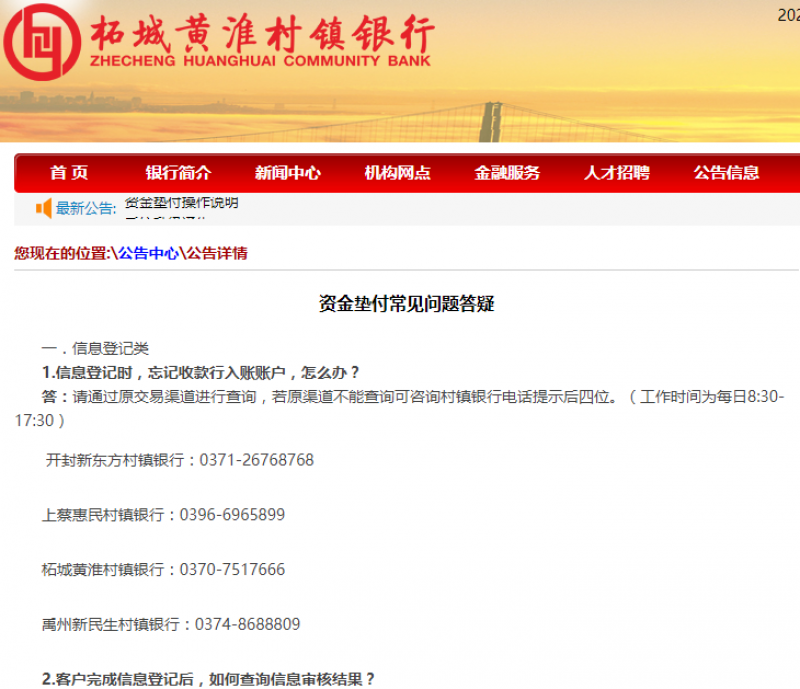Open the 银行简介 menu item

pyautogui.click(x=178, y=173)
